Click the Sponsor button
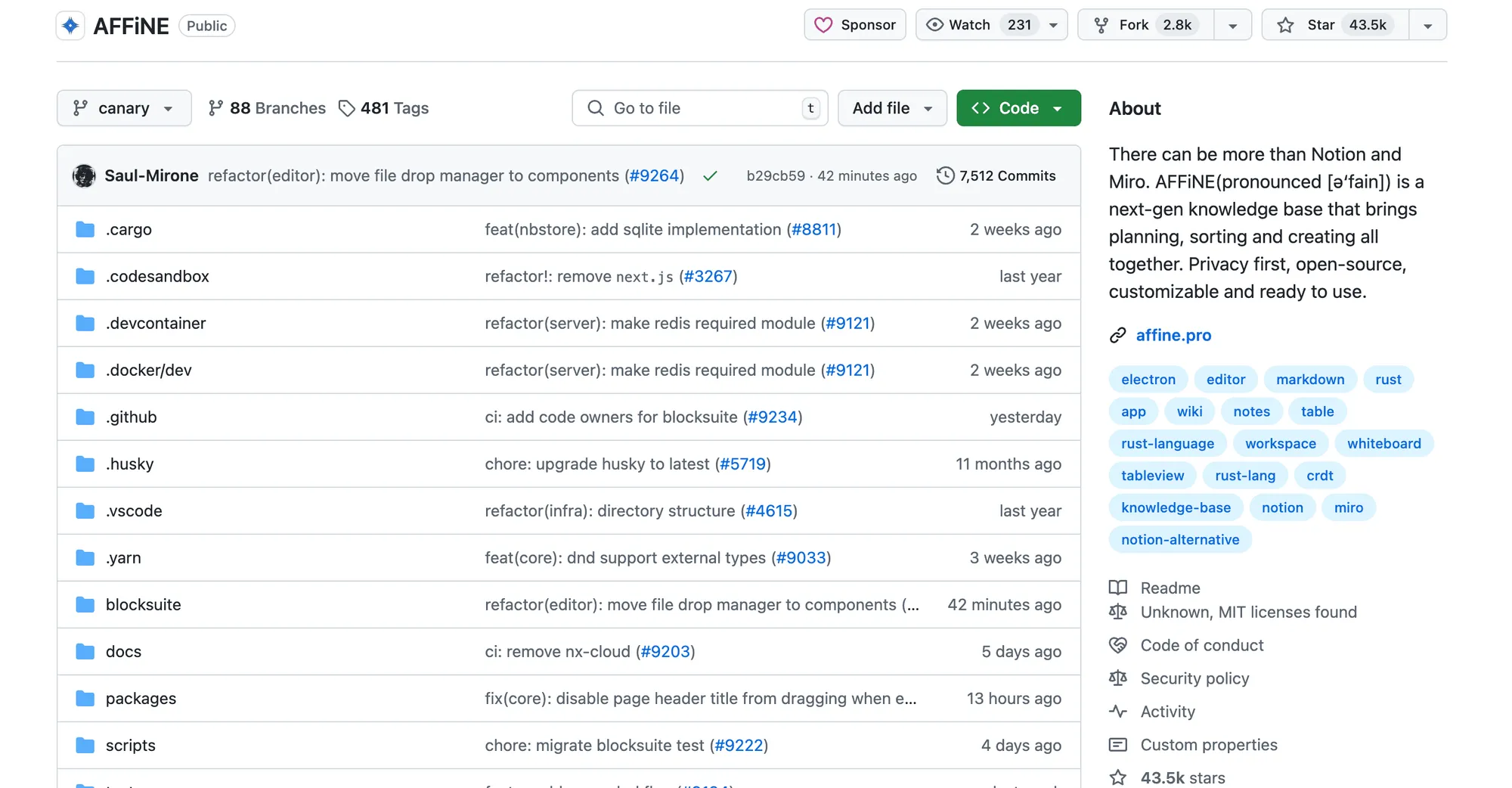 pos(854,24)
